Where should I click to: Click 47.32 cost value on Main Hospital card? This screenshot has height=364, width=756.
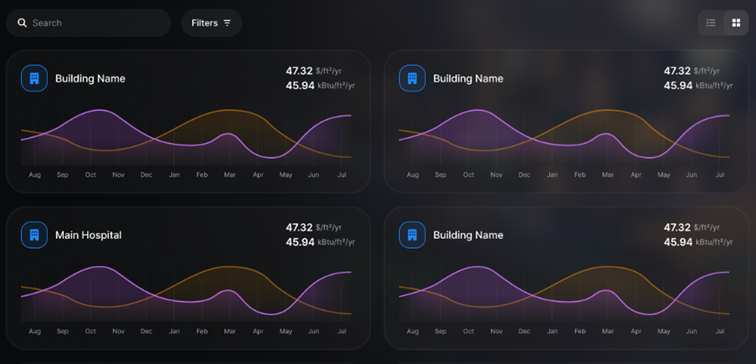point(299,227)
